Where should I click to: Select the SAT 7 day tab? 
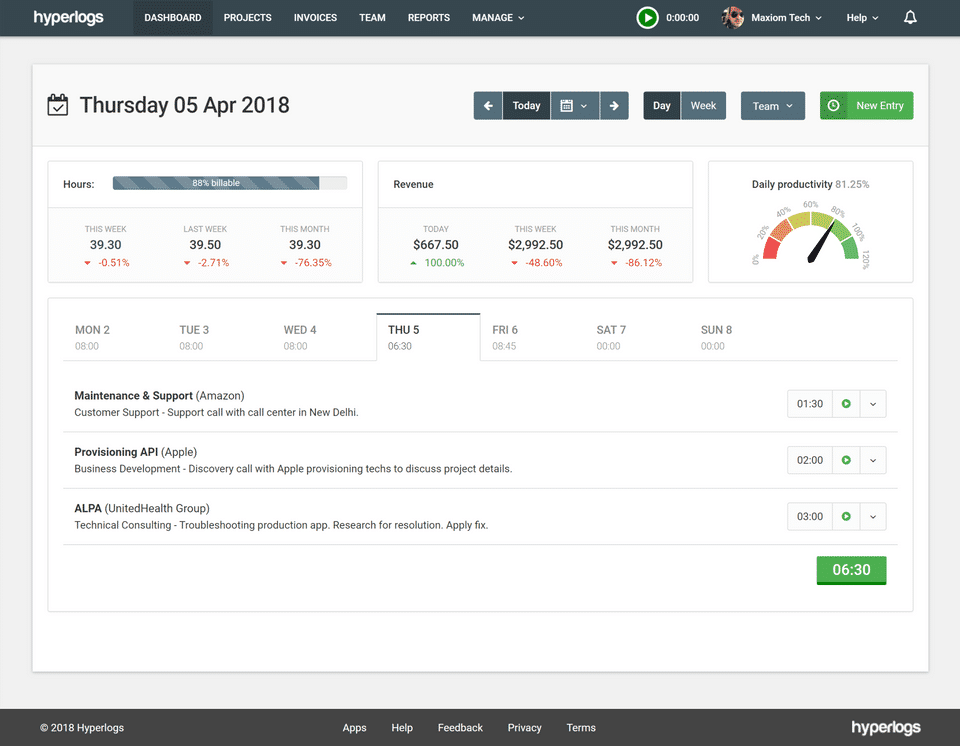point(637,337)
